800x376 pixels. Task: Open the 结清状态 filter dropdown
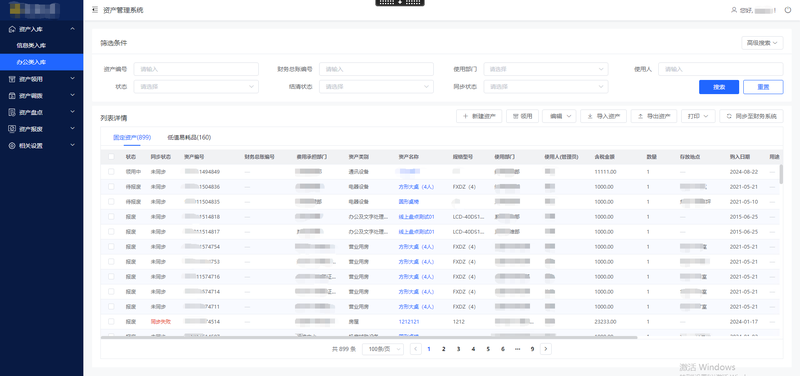pyautogui.click(x=377, y=87)
